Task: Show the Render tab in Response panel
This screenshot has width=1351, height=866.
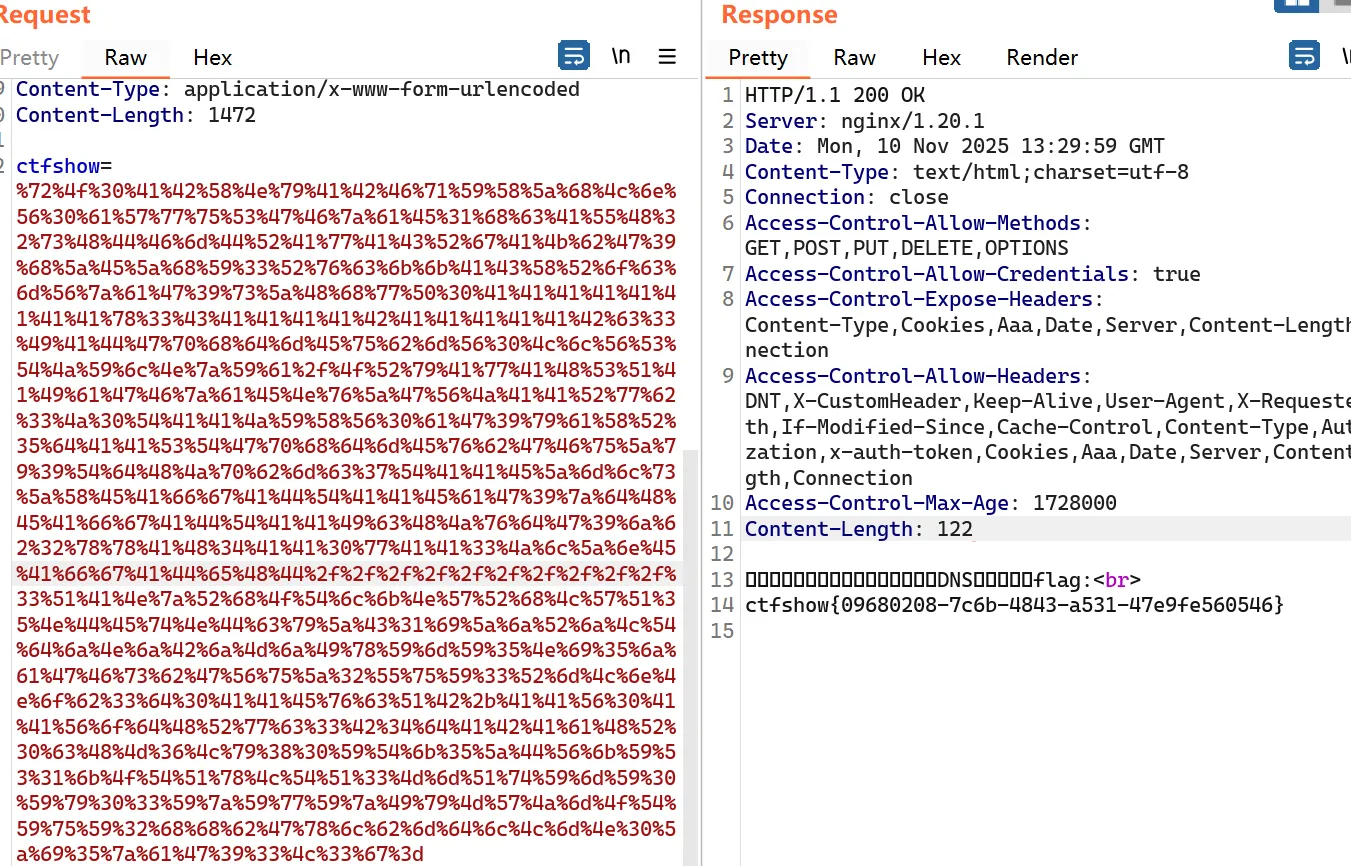Action: (x=1042, y=57)
